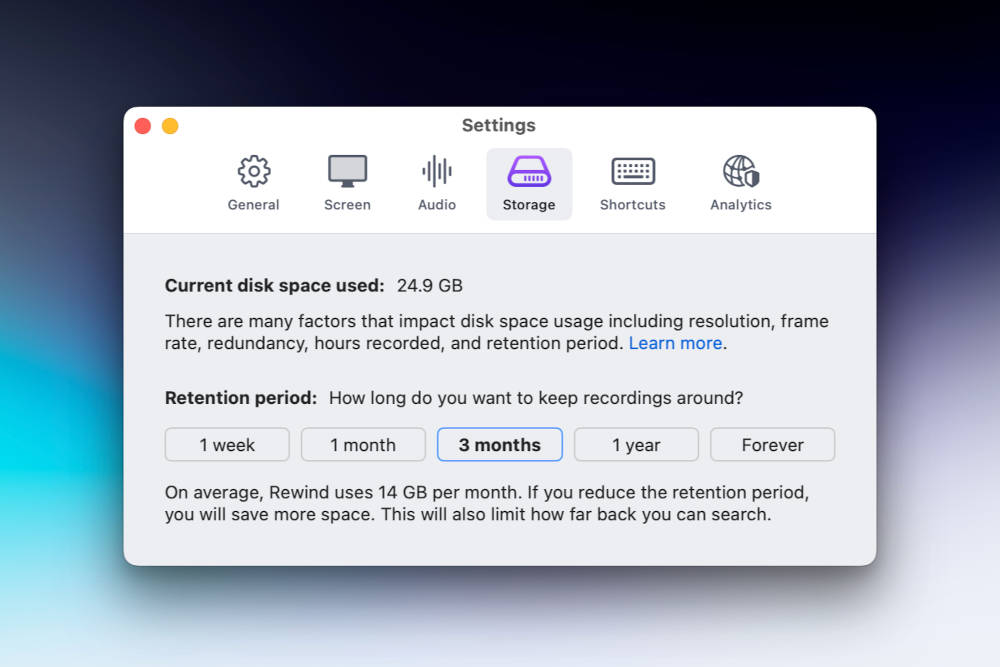1000x667 pixels.
Task: Click the Audio settings label
Action: pyautogui.click(x=436, y=204)
